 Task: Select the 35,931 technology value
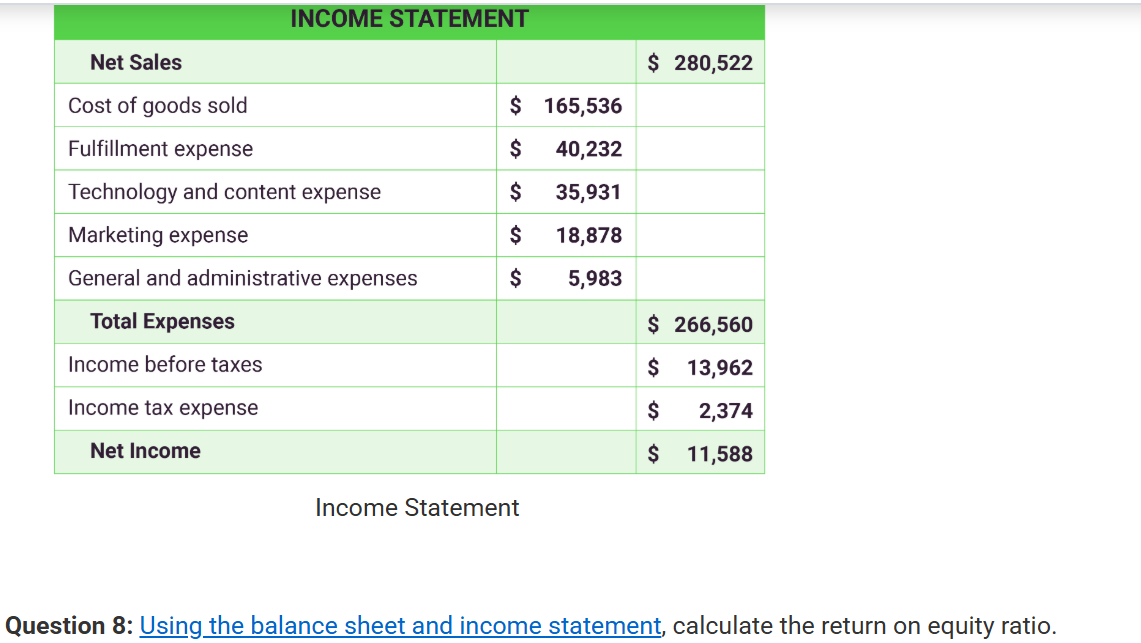588,192
